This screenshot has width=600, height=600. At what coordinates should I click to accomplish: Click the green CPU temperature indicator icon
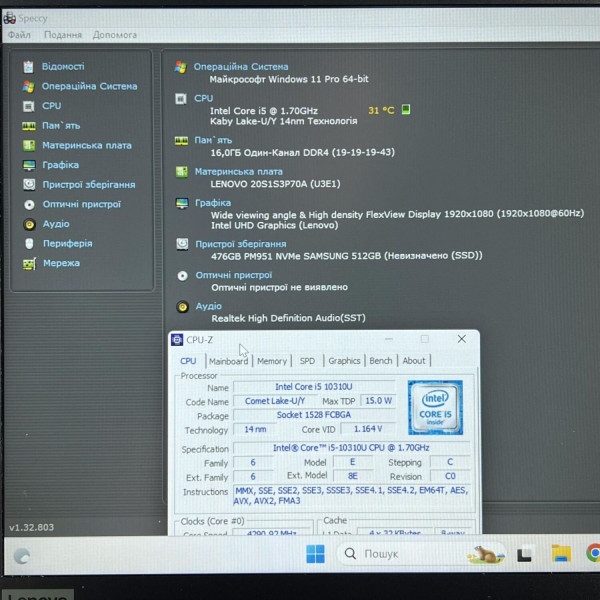(406, 110)
